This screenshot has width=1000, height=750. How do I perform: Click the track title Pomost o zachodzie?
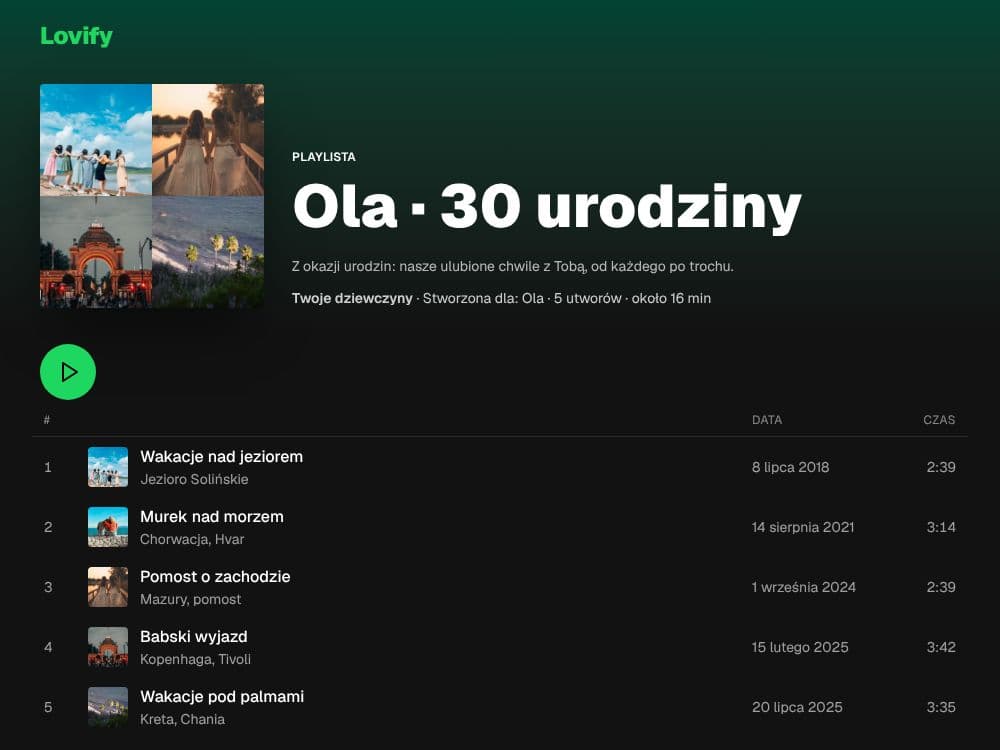[x=215, y=577]
